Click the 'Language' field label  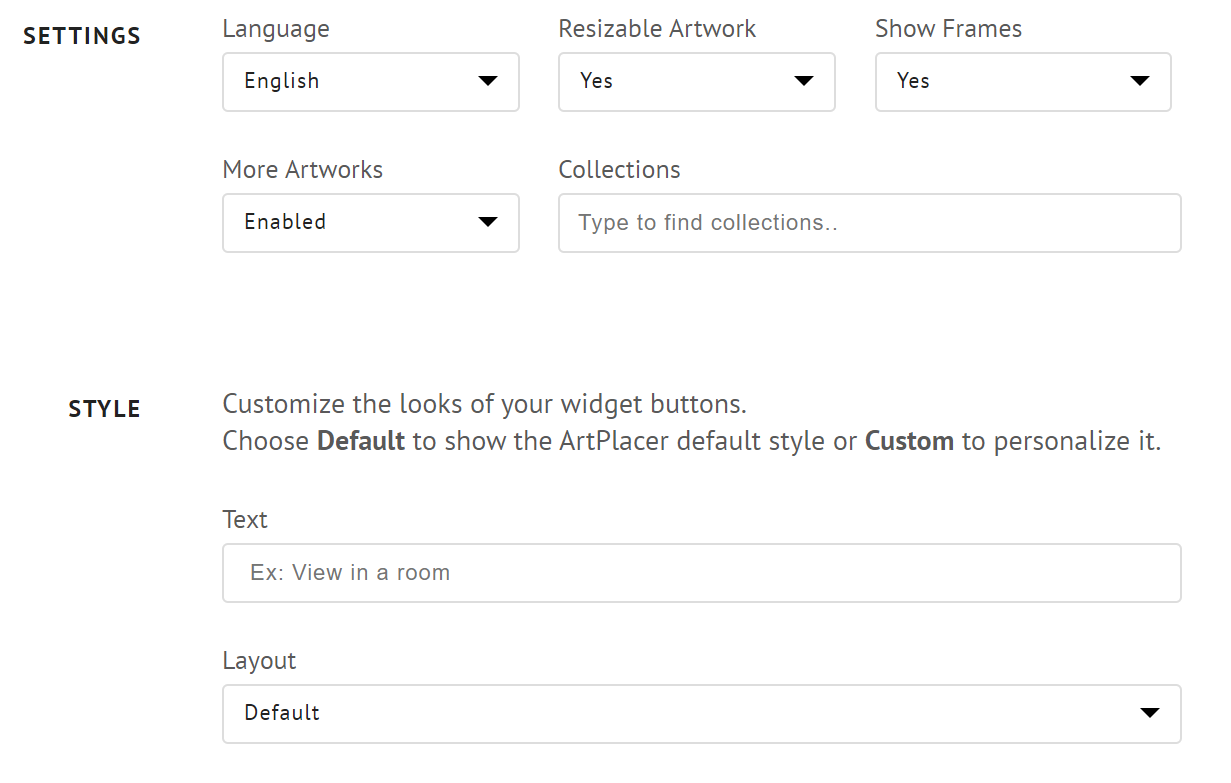point(276,29)
